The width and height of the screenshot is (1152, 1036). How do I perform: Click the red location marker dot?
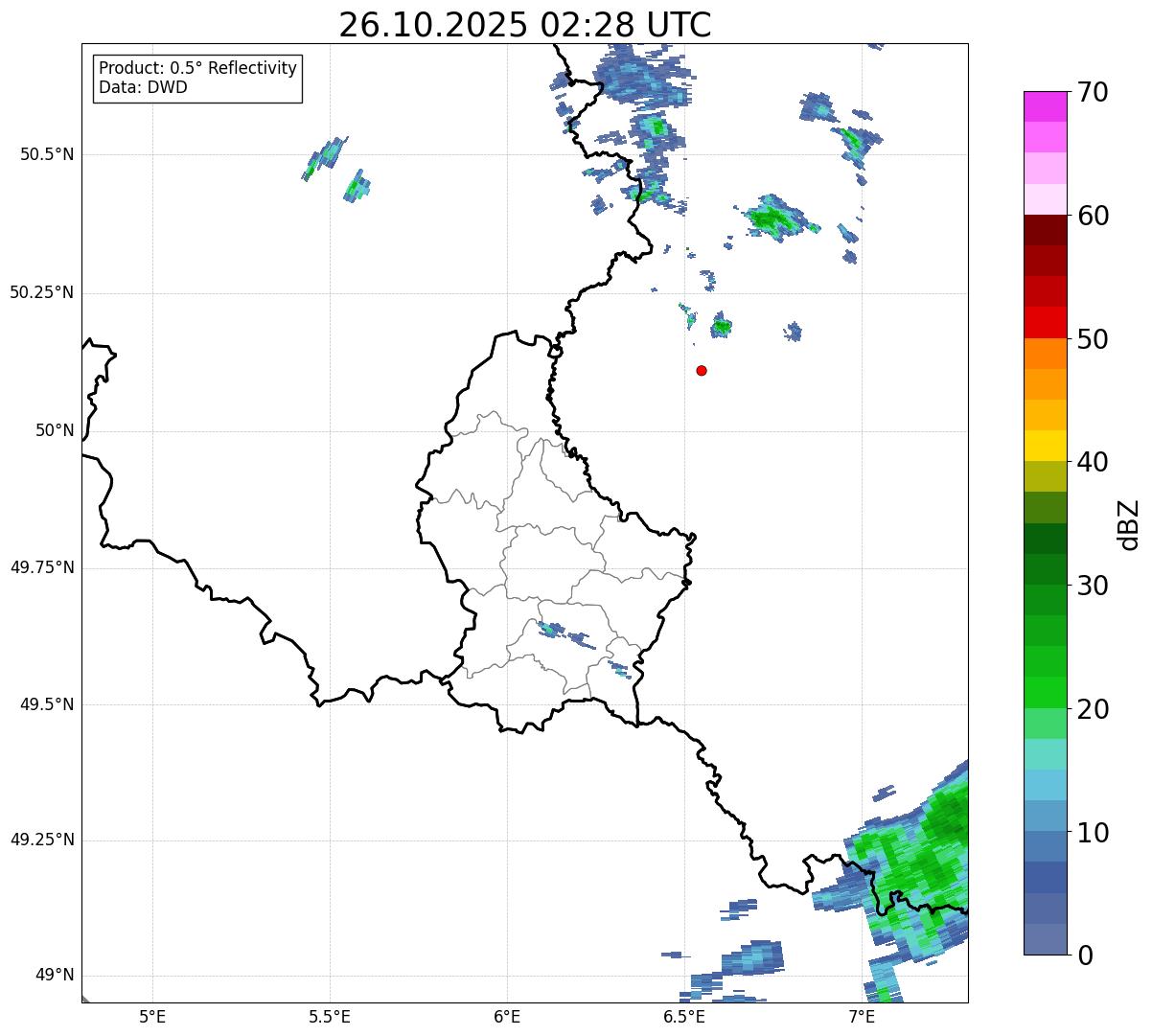pyautogui.click(x=702, y=370)
